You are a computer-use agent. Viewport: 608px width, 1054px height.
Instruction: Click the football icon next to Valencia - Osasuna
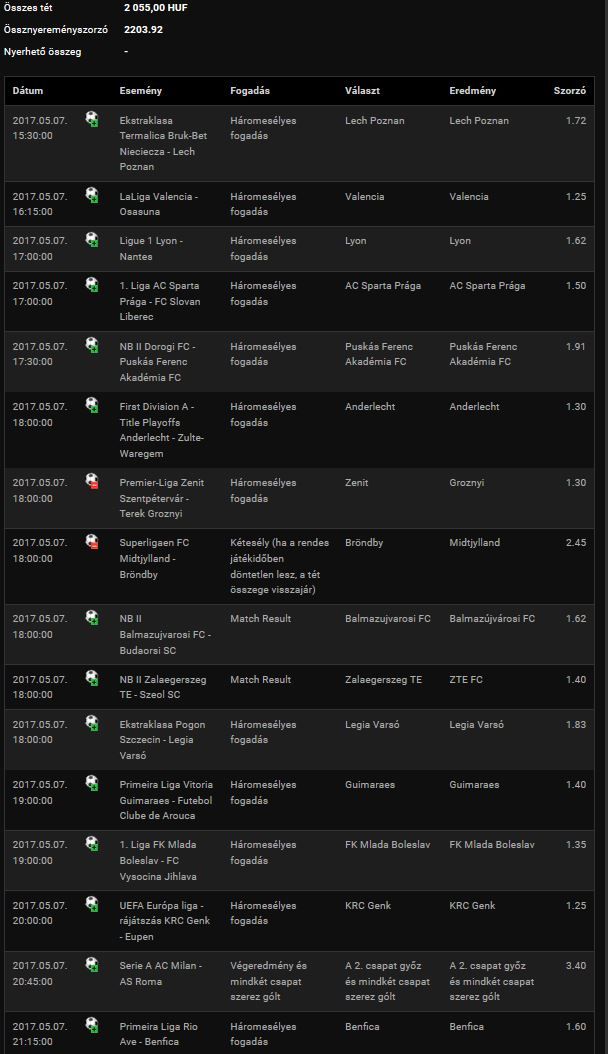(x=92, y=195)
